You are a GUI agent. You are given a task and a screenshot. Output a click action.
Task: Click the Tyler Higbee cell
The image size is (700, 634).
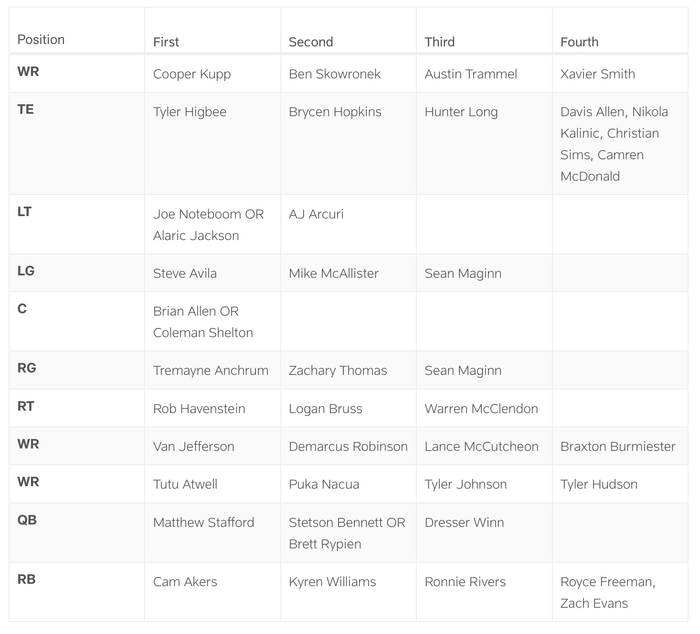pyautogui.click(x=190, y=112)
